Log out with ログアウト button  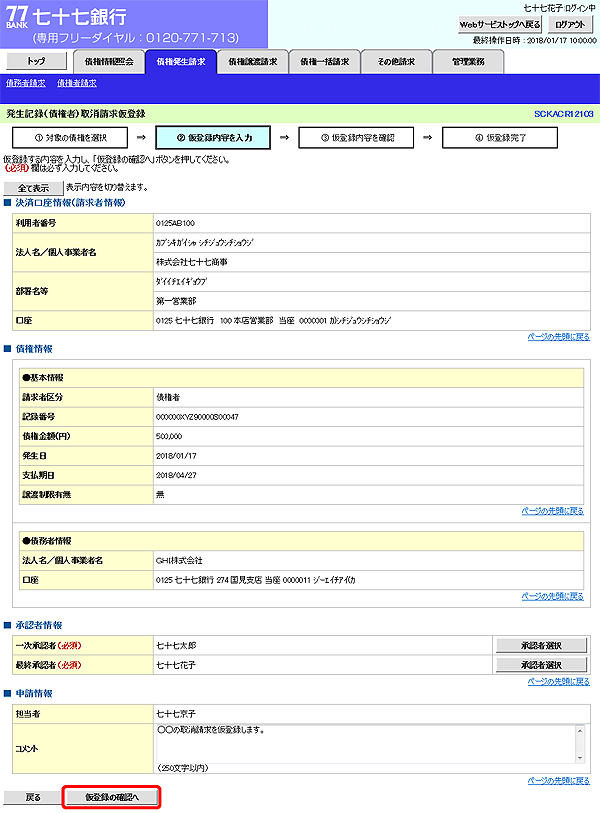point(569,24)
